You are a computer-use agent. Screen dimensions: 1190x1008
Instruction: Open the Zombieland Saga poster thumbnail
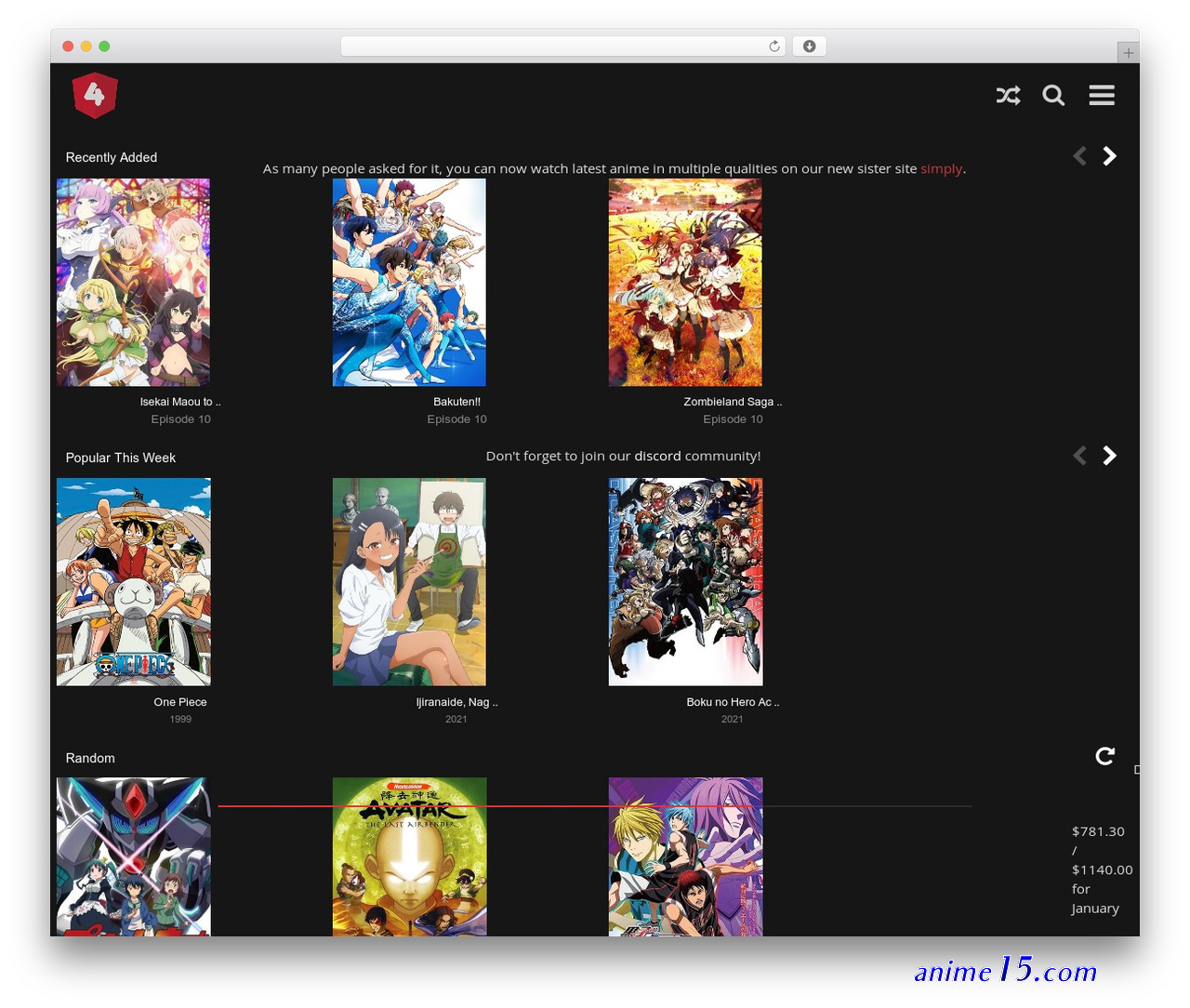point(685,283)
